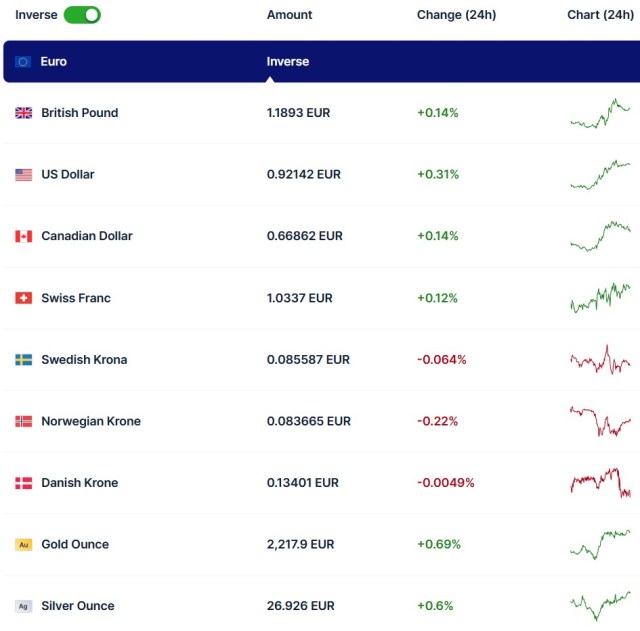The width and height of the screenshot is (640, 631).
Task: Toggle the Inverse switch off
Action: point(82,15)
